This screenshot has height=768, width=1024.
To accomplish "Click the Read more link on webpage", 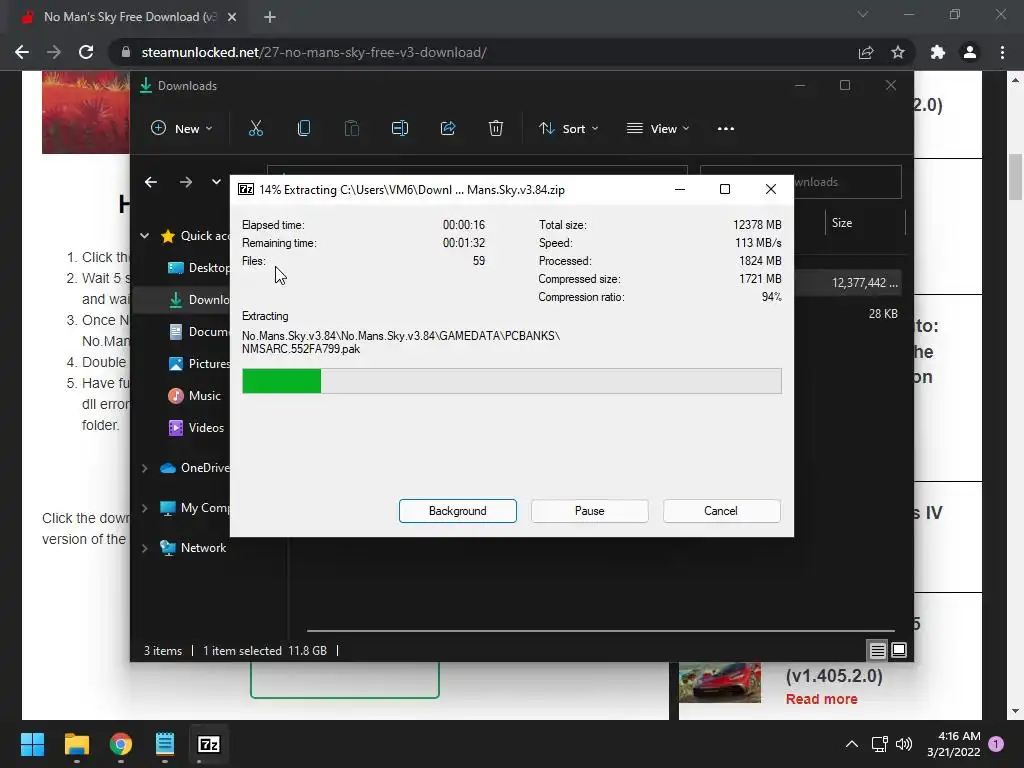I will point(822,699).
